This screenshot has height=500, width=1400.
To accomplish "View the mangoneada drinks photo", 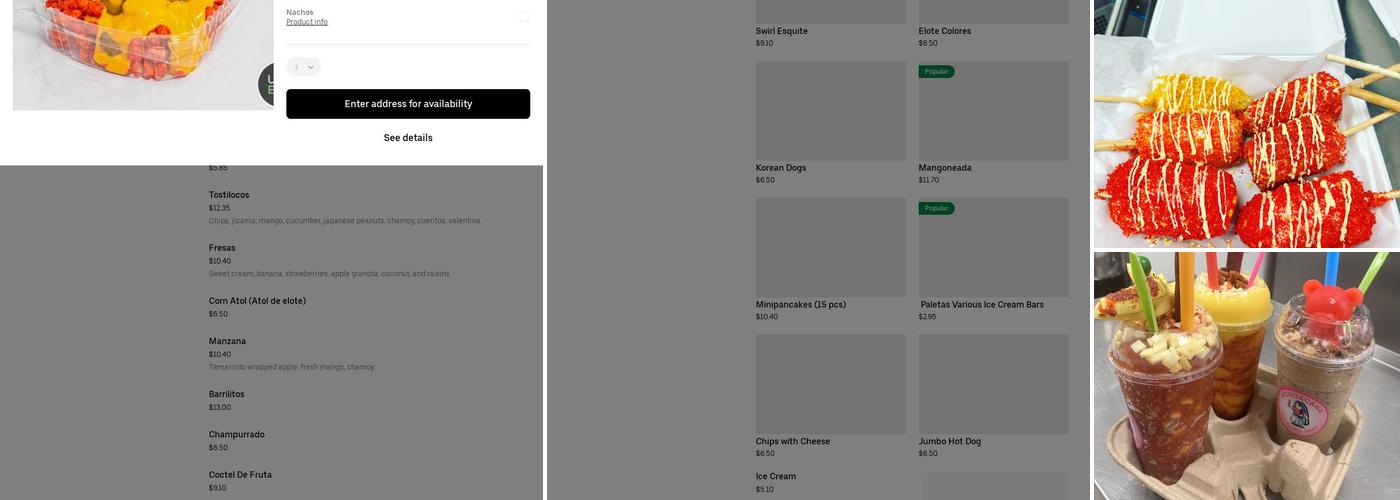I will (x=1246, y=376).
